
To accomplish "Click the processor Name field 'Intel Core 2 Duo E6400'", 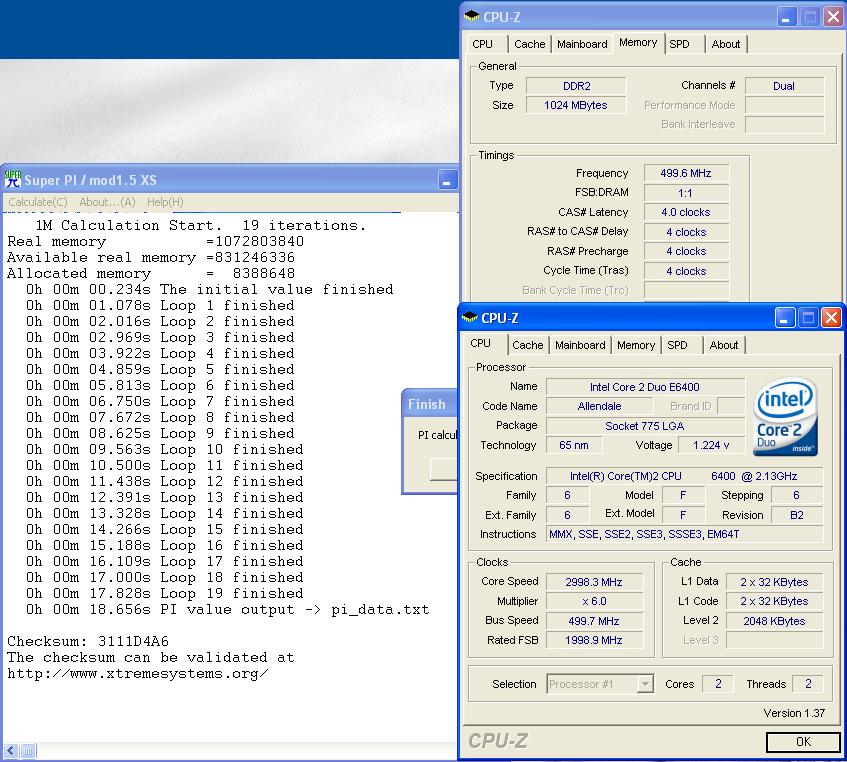I will [x=645, y=387].
